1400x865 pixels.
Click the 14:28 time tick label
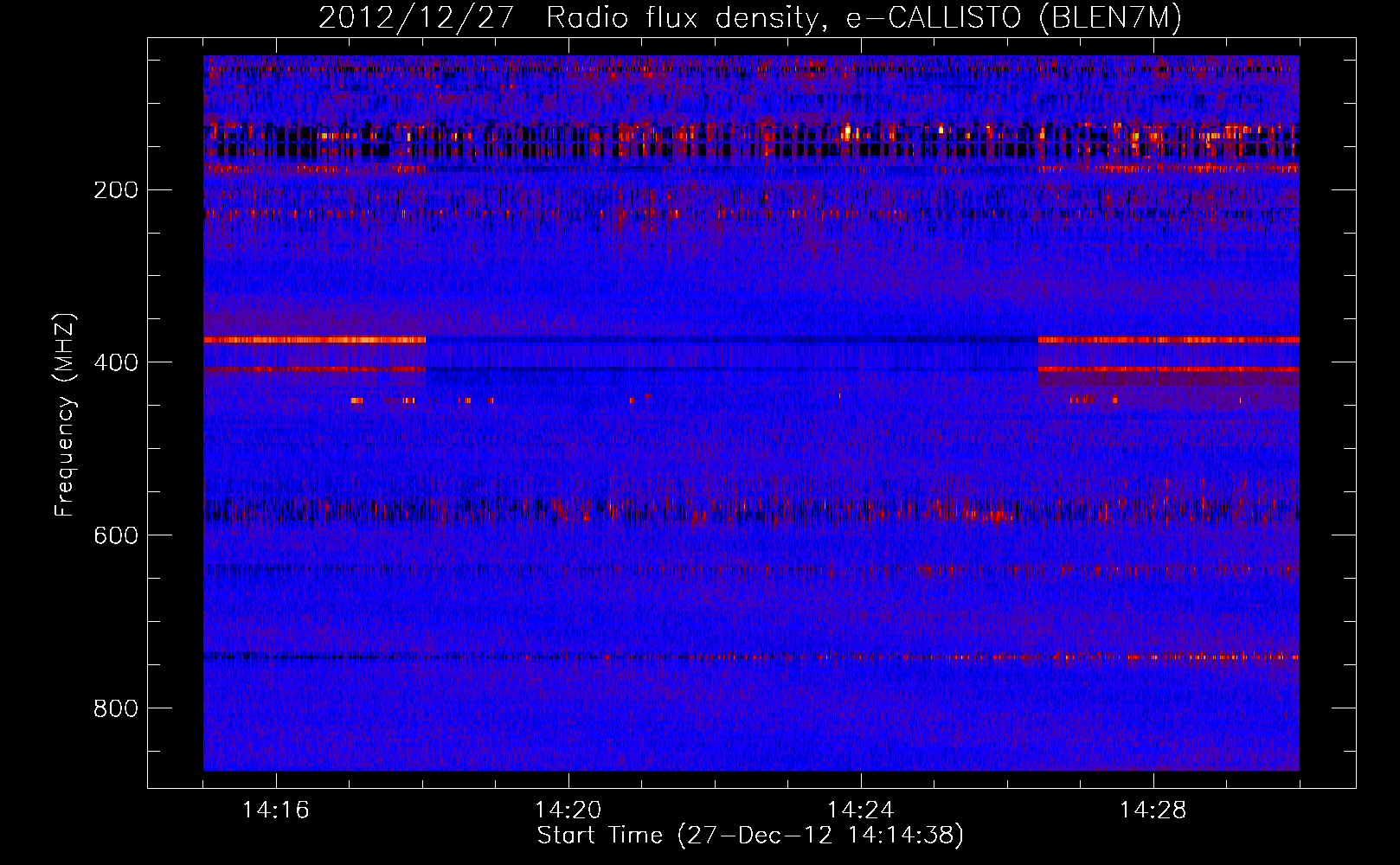pos(1153,811)
